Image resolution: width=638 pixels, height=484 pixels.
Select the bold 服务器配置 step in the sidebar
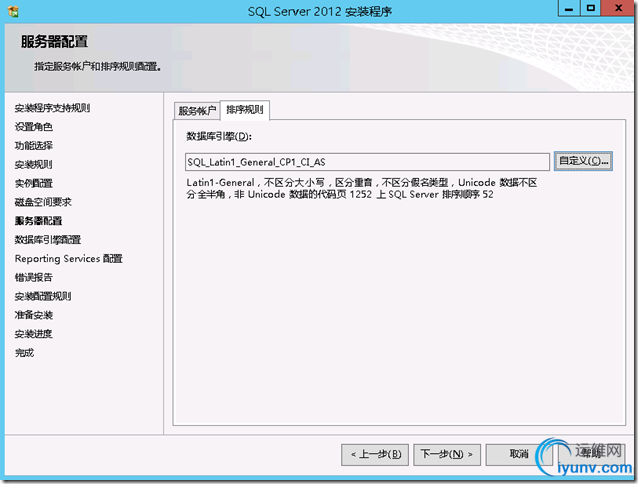click(38, 221)
